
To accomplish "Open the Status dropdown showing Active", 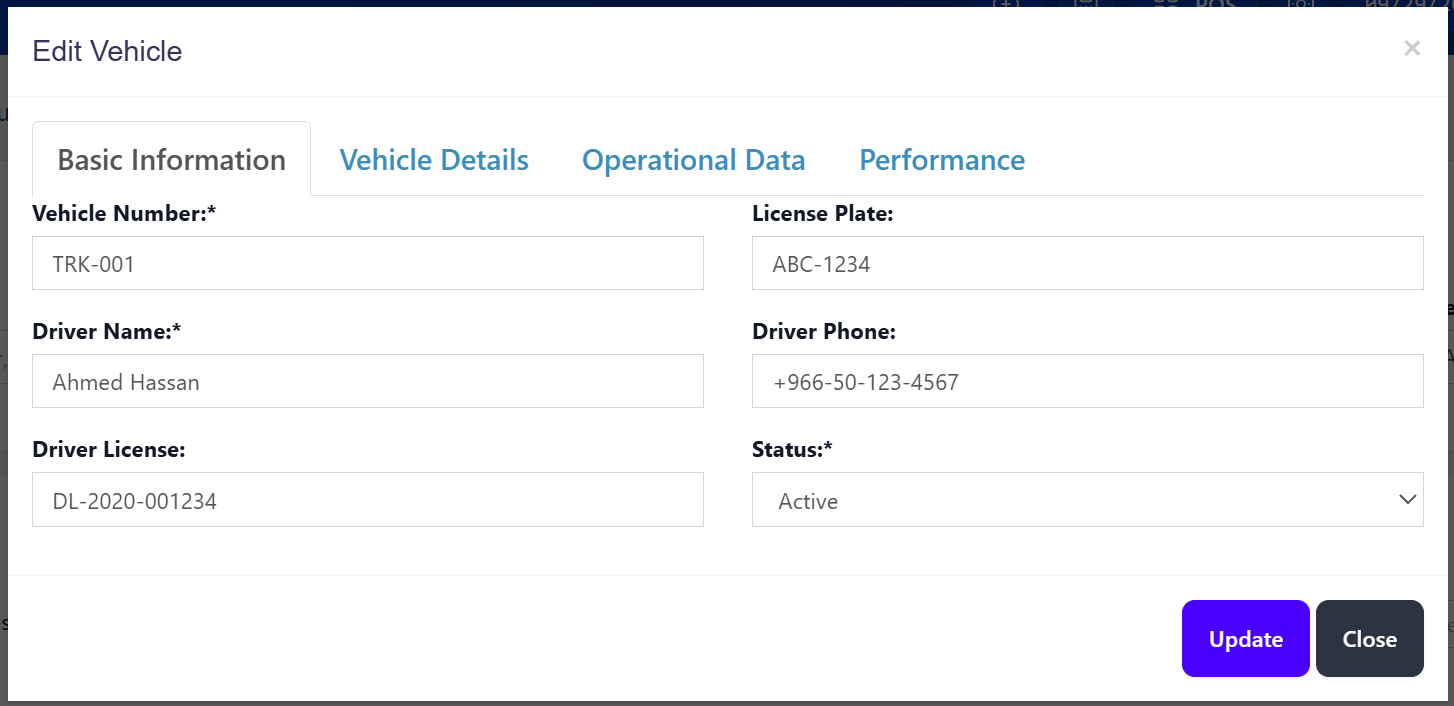I will coord(1070,500).
